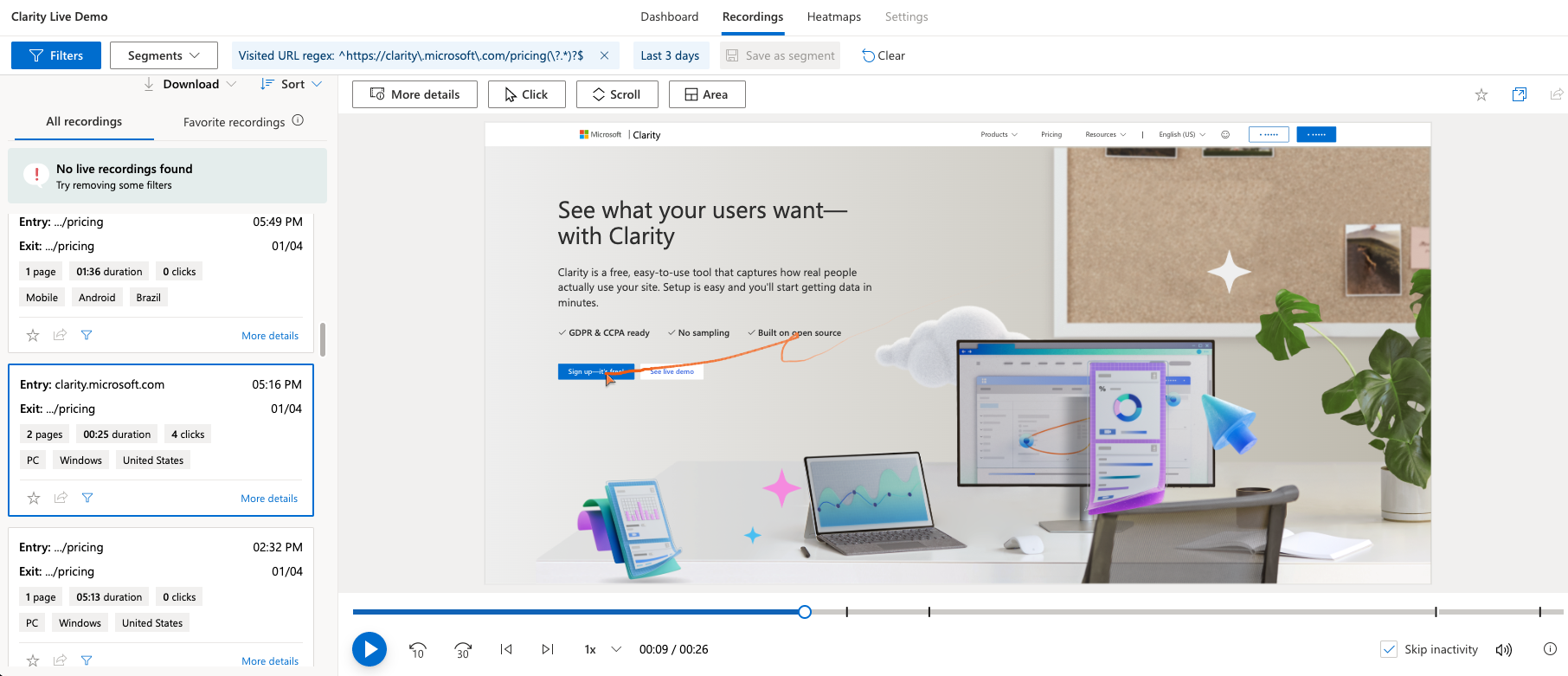The height and width of the screenshot is (676, 1568).
Task: Open More details panel button
Action: tap(414, 94)
